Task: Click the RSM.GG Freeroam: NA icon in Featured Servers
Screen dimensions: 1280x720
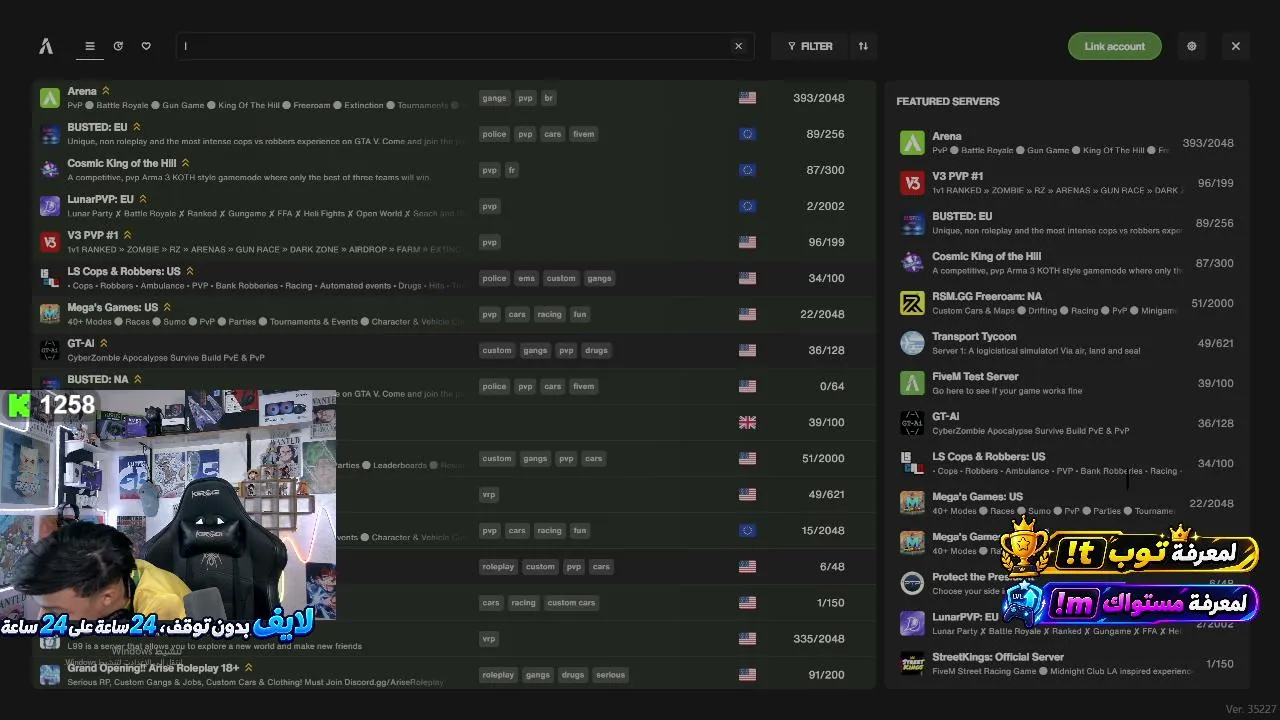Action: point(912,303)
